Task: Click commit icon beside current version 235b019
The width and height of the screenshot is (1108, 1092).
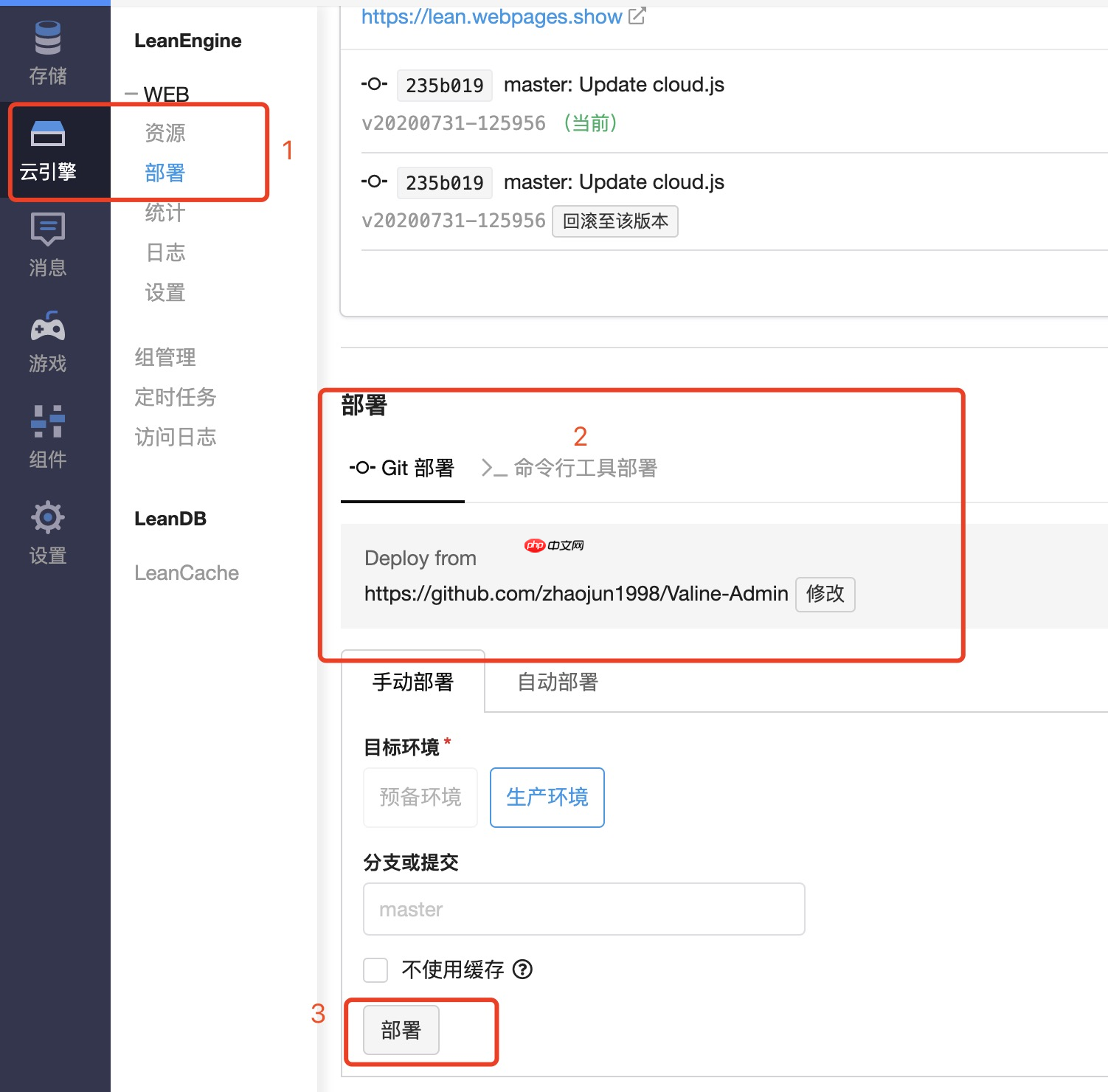Action: [374, 84]
